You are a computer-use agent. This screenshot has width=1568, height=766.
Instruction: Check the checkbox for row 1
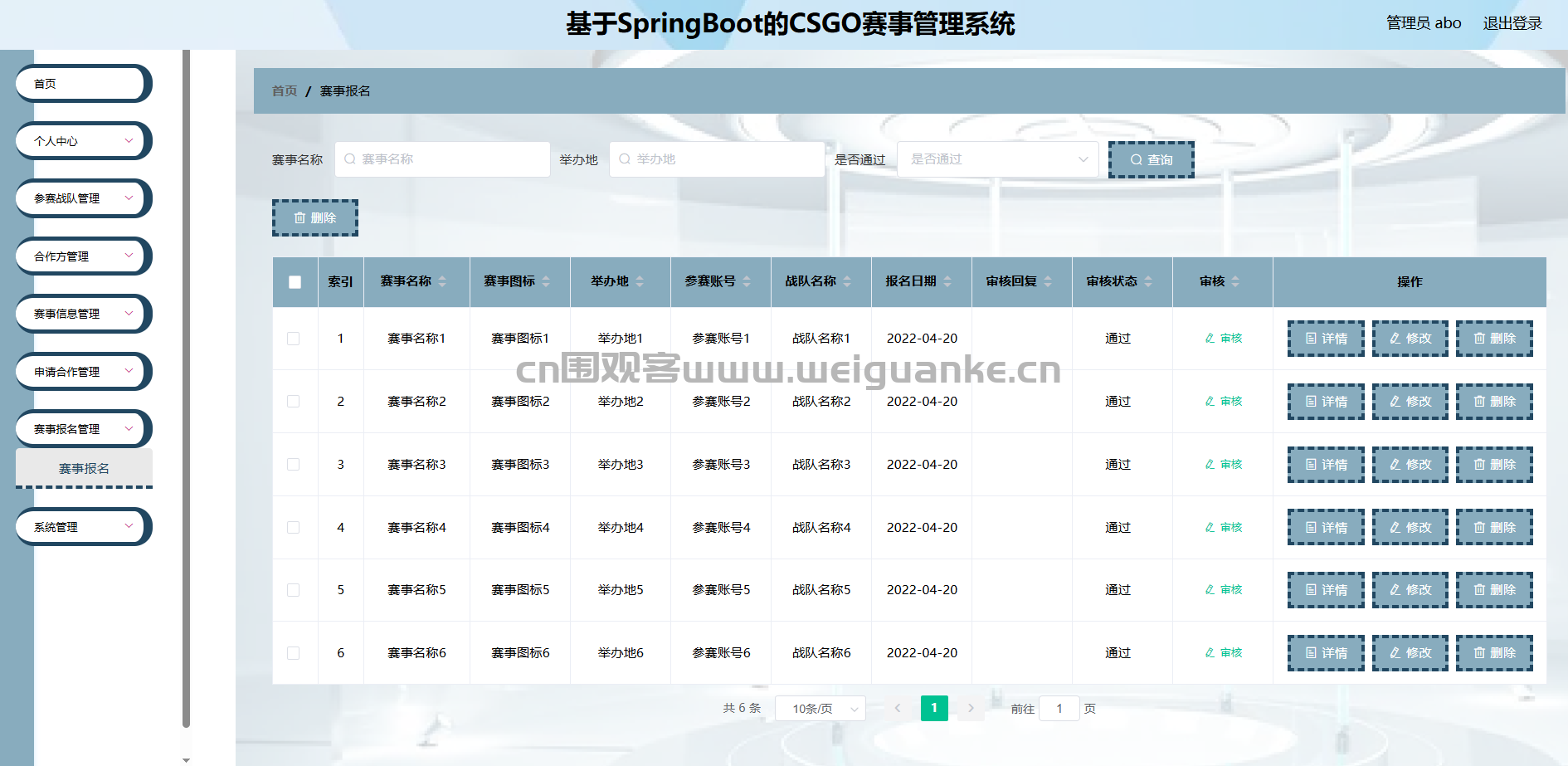(x=294, y=339)
